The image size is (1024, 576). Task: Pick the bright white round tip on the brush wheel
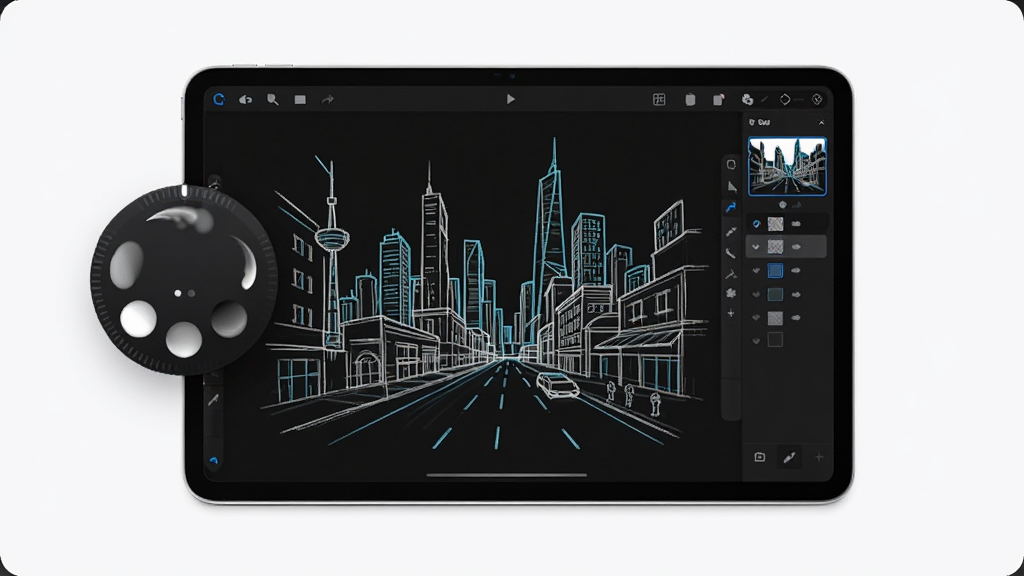click(138, 319)
